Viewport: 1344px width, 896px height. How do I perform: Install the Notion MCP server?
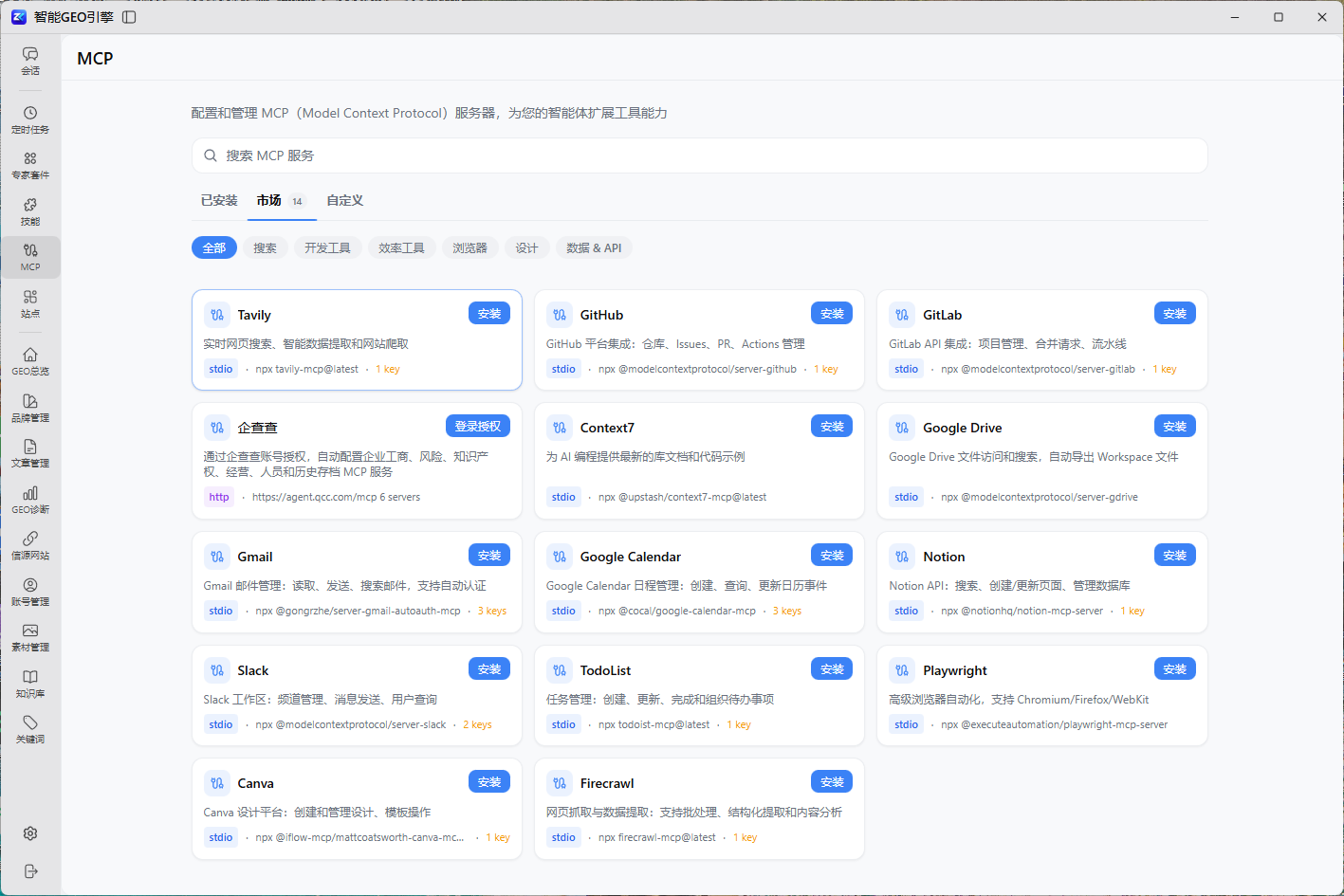click(1175, 556)
